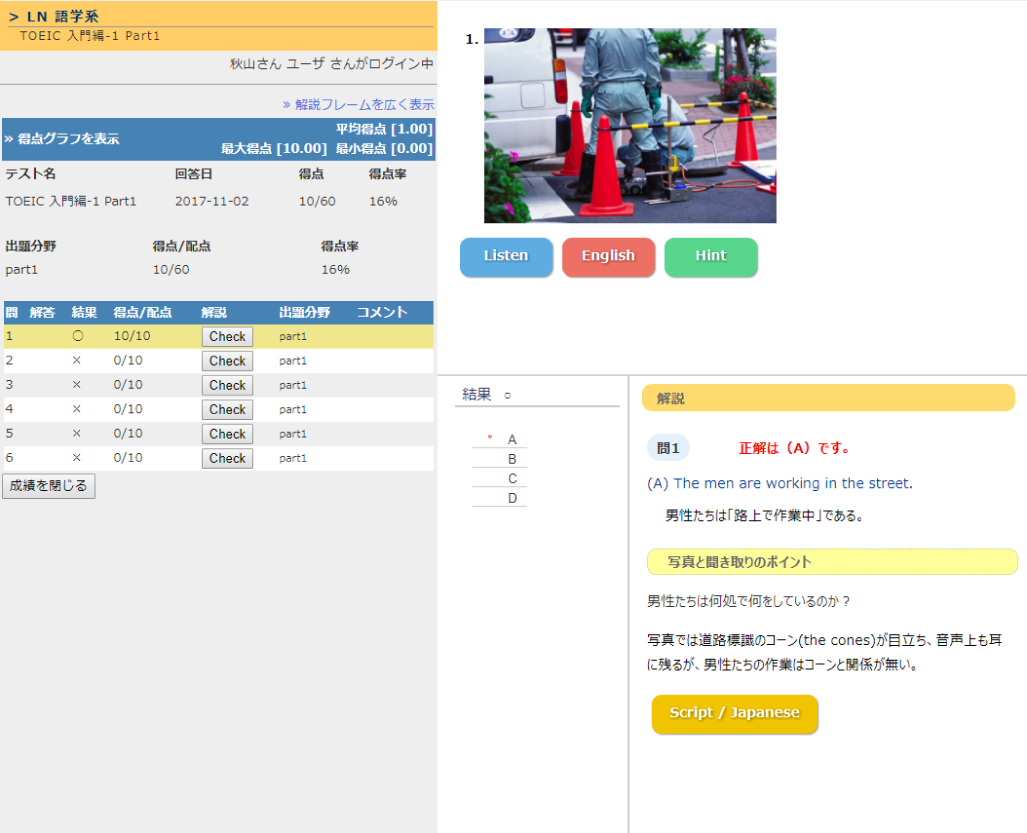Show the score graph 得点グラフを表示

coord(62,139)
